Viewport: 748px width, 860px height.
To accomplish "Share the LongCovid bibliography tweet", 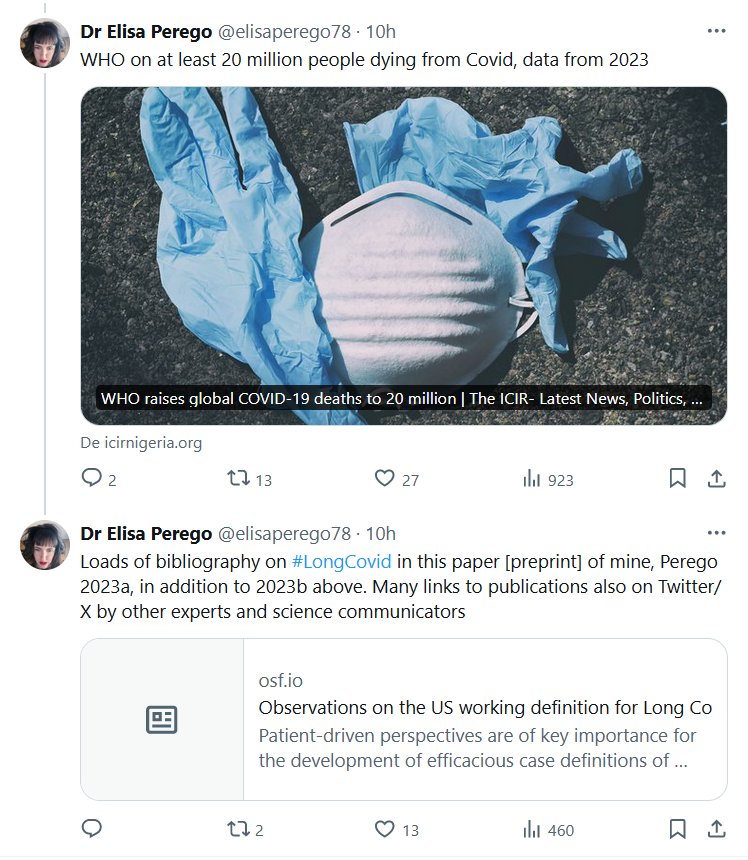I will 716,829.
